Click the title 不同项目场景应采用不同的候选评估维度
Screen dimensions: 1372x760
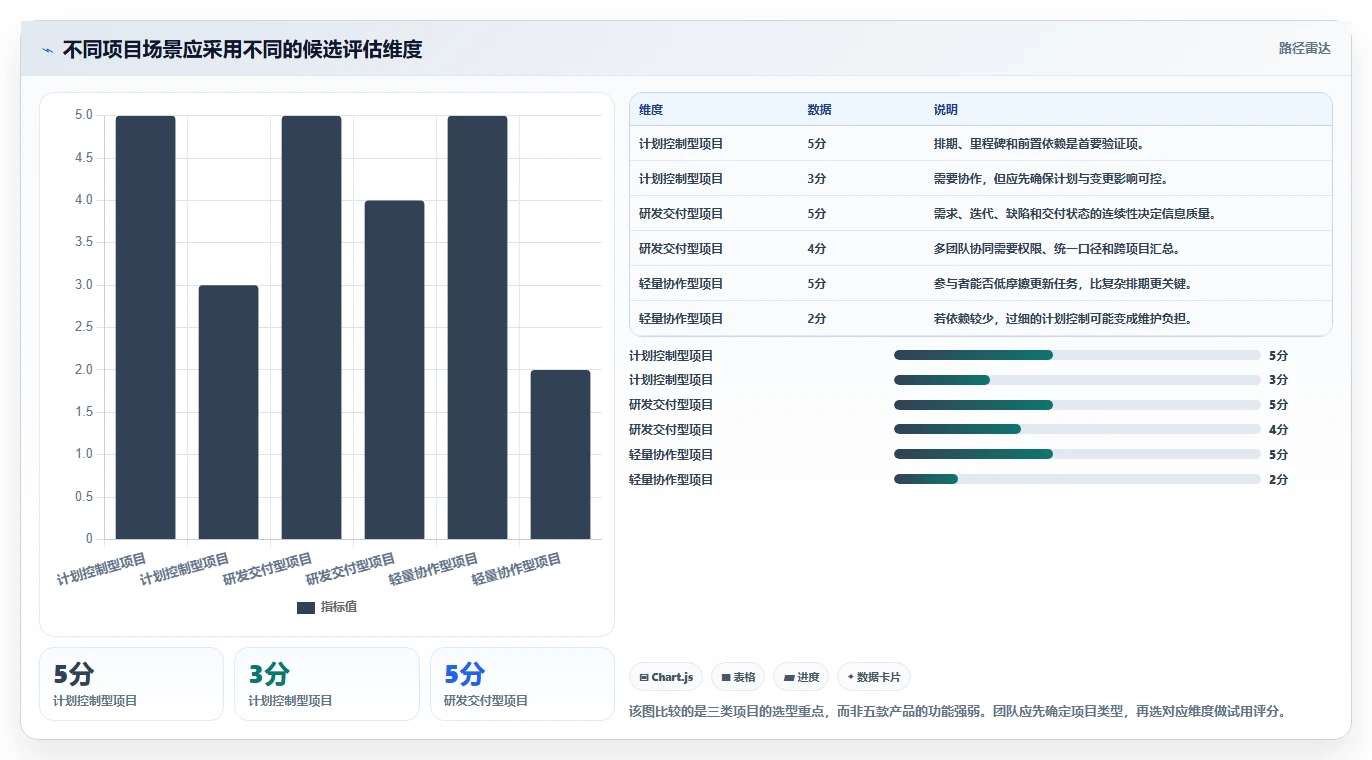242,49
